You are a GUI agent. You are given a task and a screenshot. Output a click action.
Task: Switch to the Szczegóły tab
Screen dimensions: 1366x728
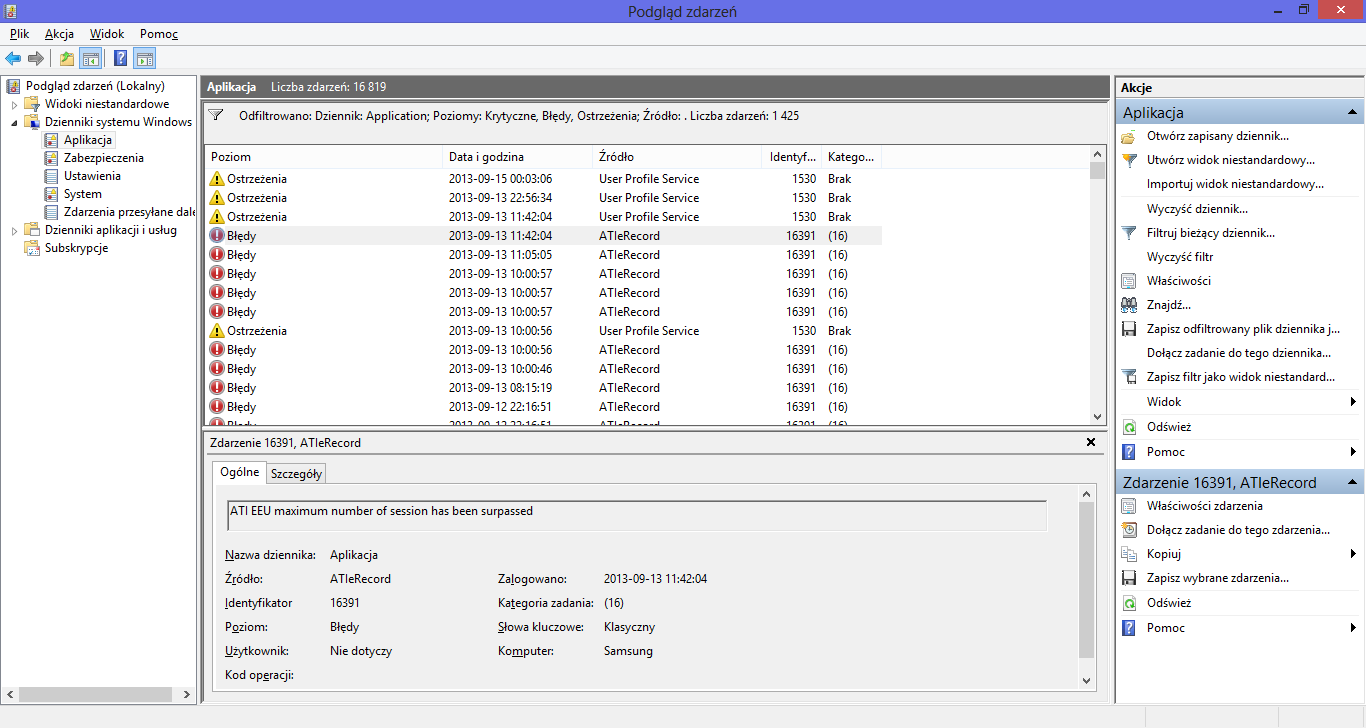[x=296, y=474]
